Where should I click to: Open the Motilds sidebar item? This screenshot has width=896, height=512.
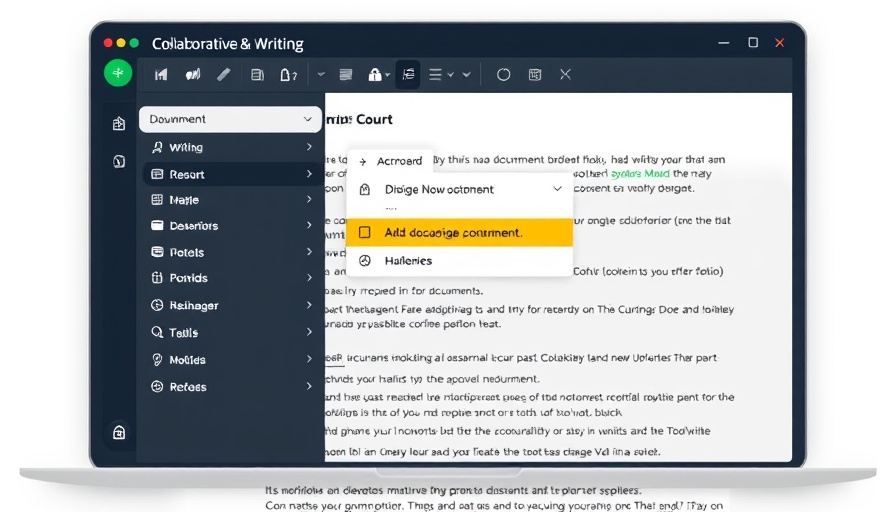[x=230, y=359]
